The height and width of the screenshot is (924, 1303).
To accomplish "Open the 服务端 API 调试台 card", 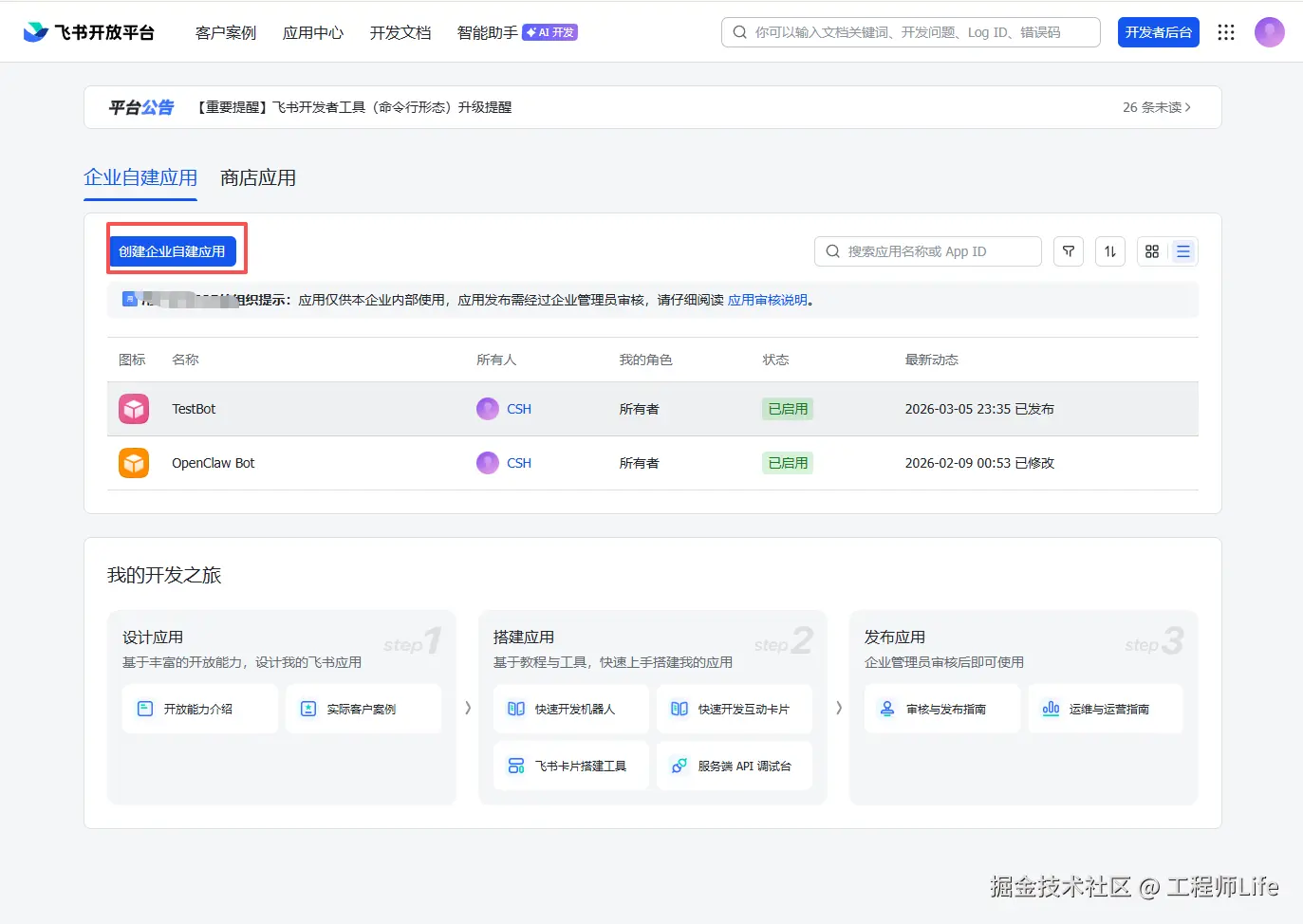I will point(735,766).
